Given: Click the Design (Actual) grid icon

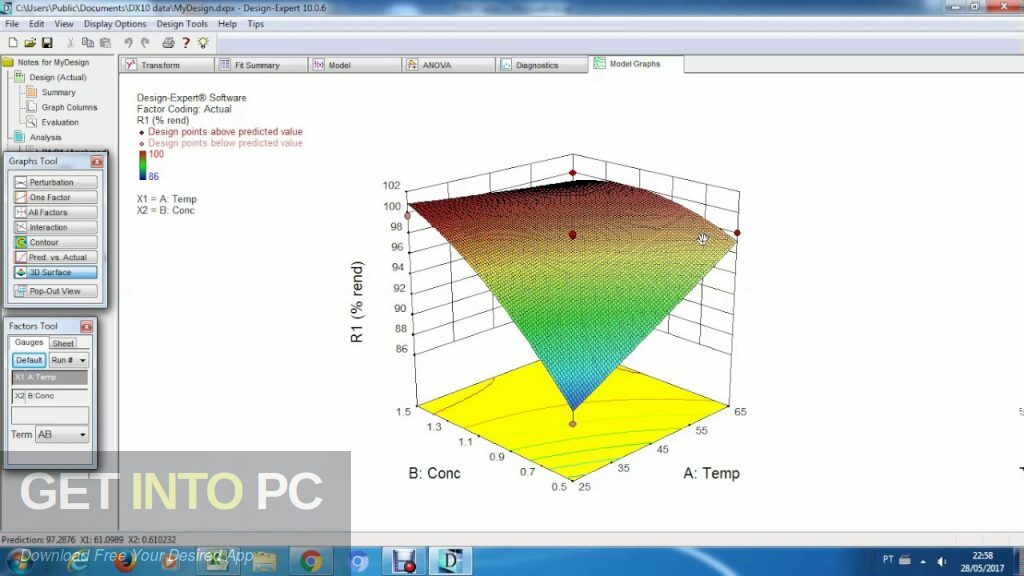Looking at the screenshot, I should [x=20, y=77].
